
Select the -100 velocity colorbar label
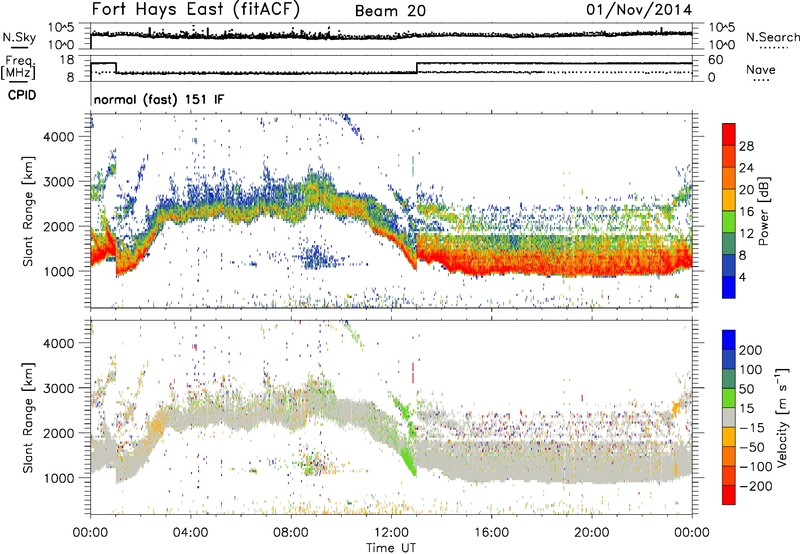[x=757, y=467]
